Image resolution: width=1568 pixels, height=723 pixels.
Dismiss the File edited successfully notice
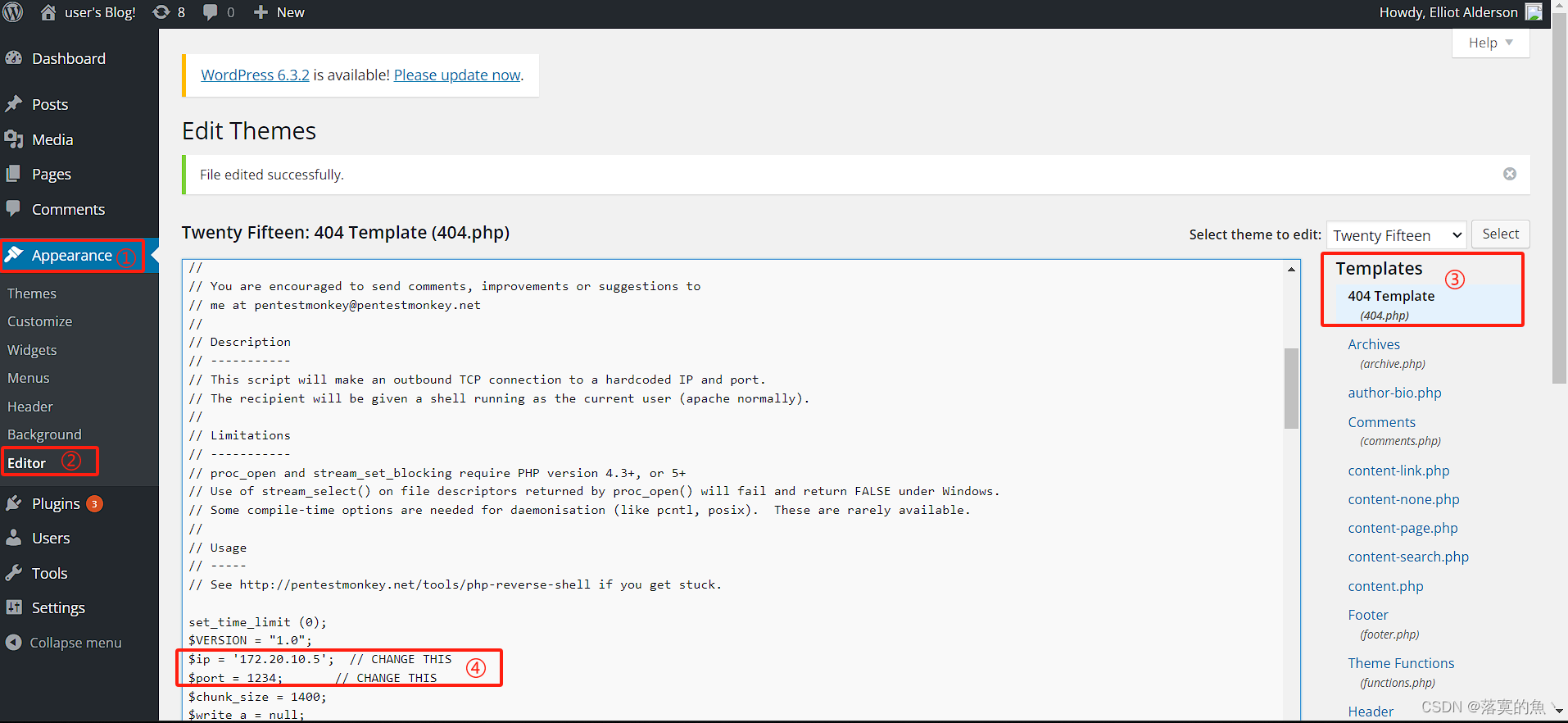[1510, 174]
